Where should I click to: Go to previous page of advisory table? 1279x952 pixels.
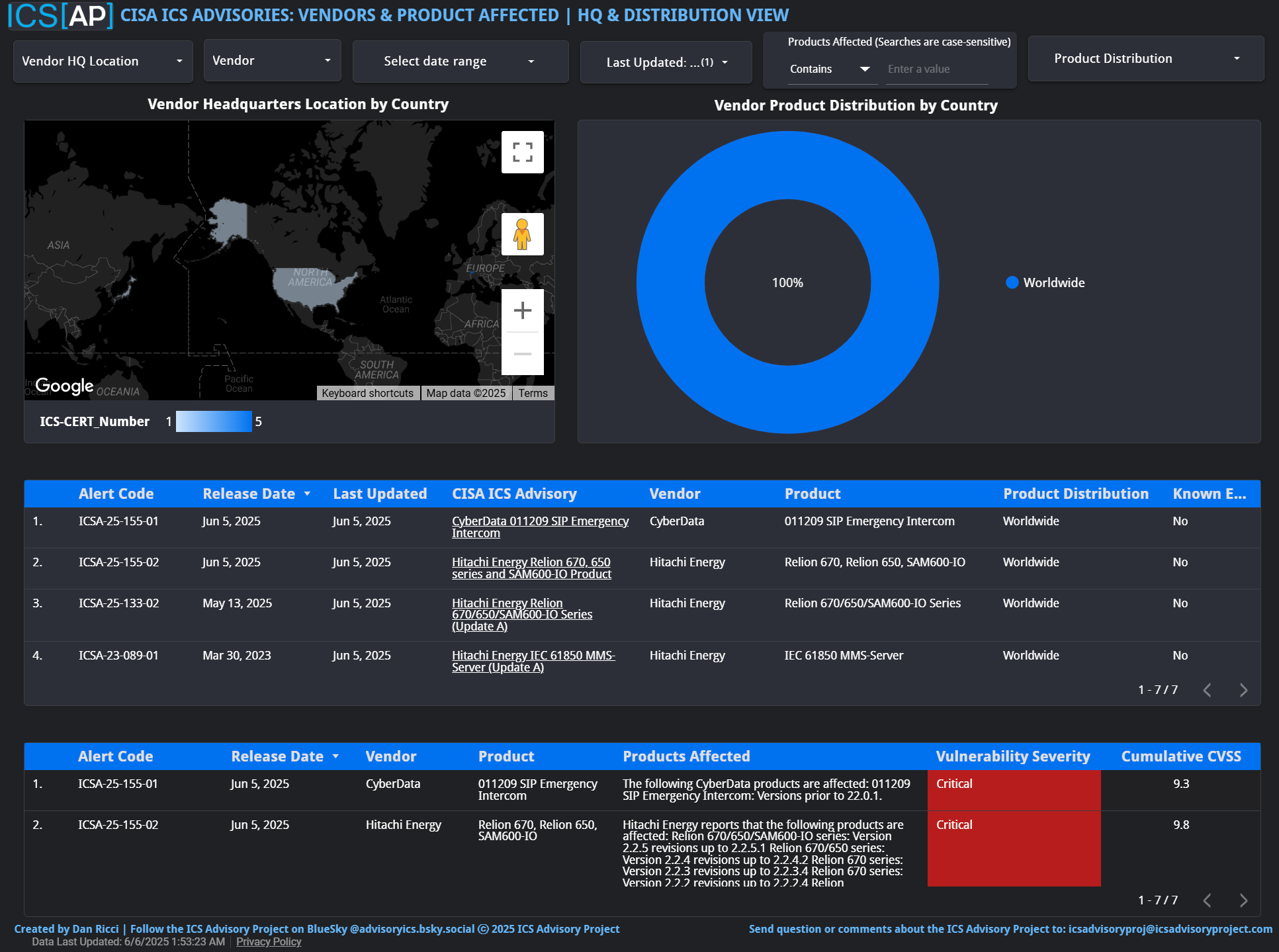tap(1208, 690)
